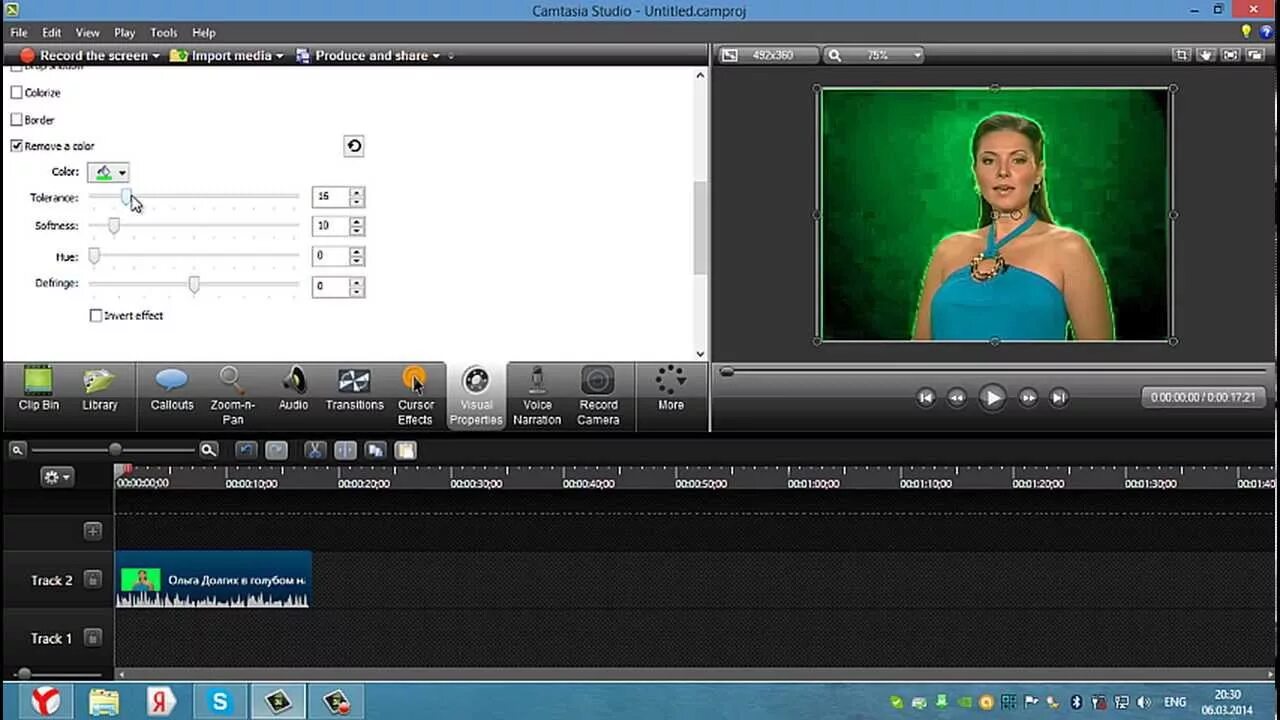The height and width of the screenshot is (720, 1280).
Task: Jump to next clip in preview
Action: point(1059,397)
